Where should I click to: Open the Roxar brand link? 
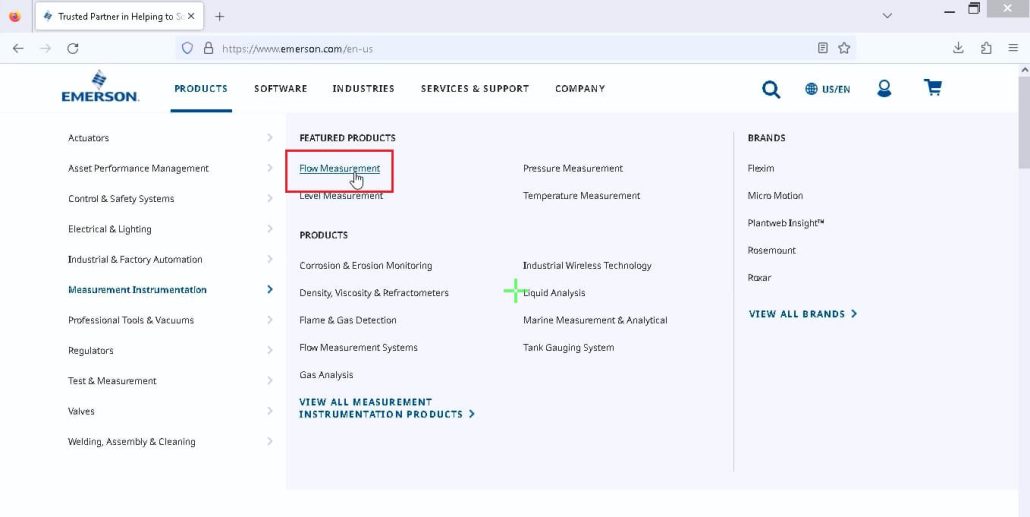pos(759,277)
